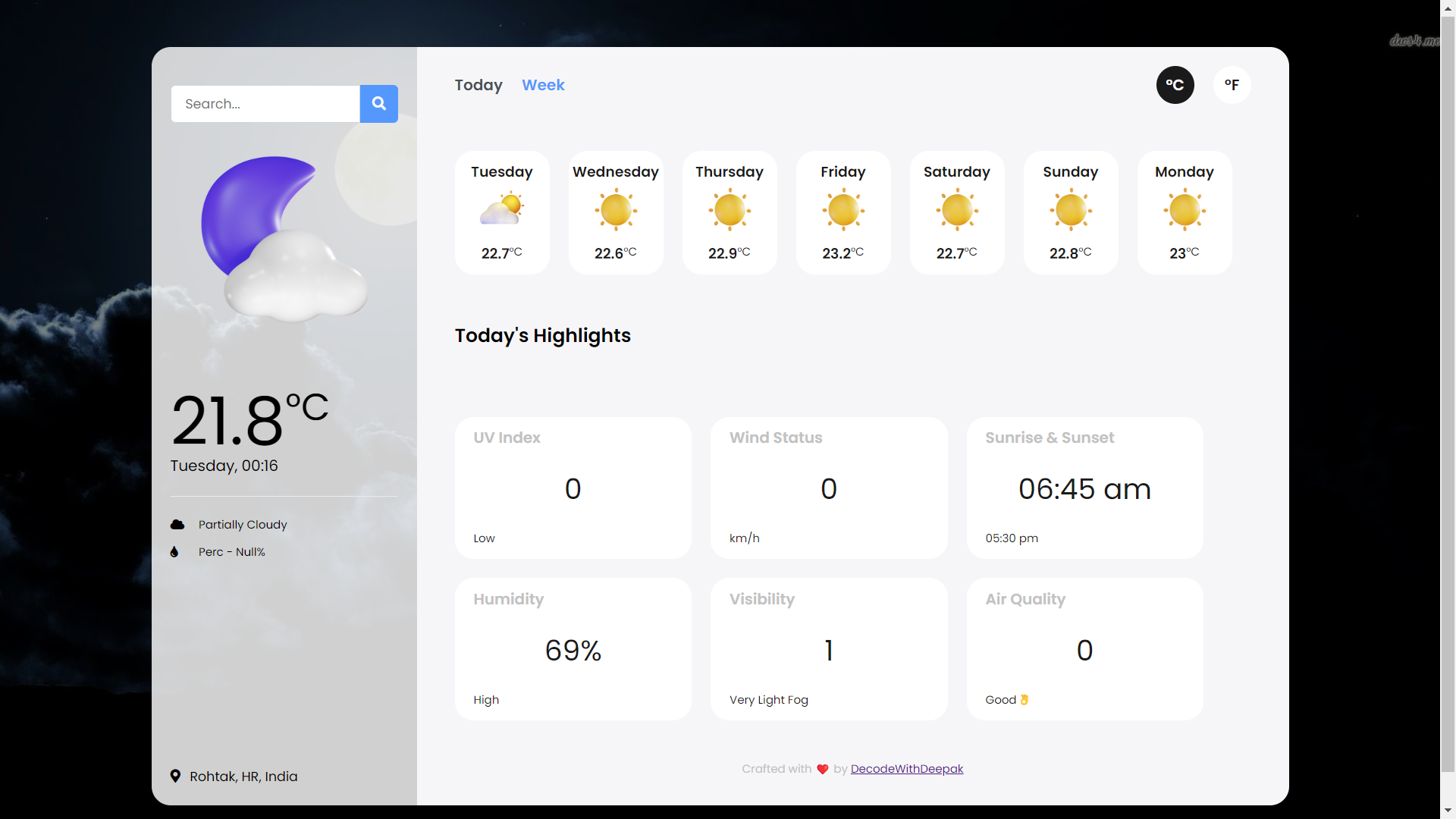Click the moon and cloud weather icon
The height and width of the screenshot is (819, 1456).
[x=284, y=239]
